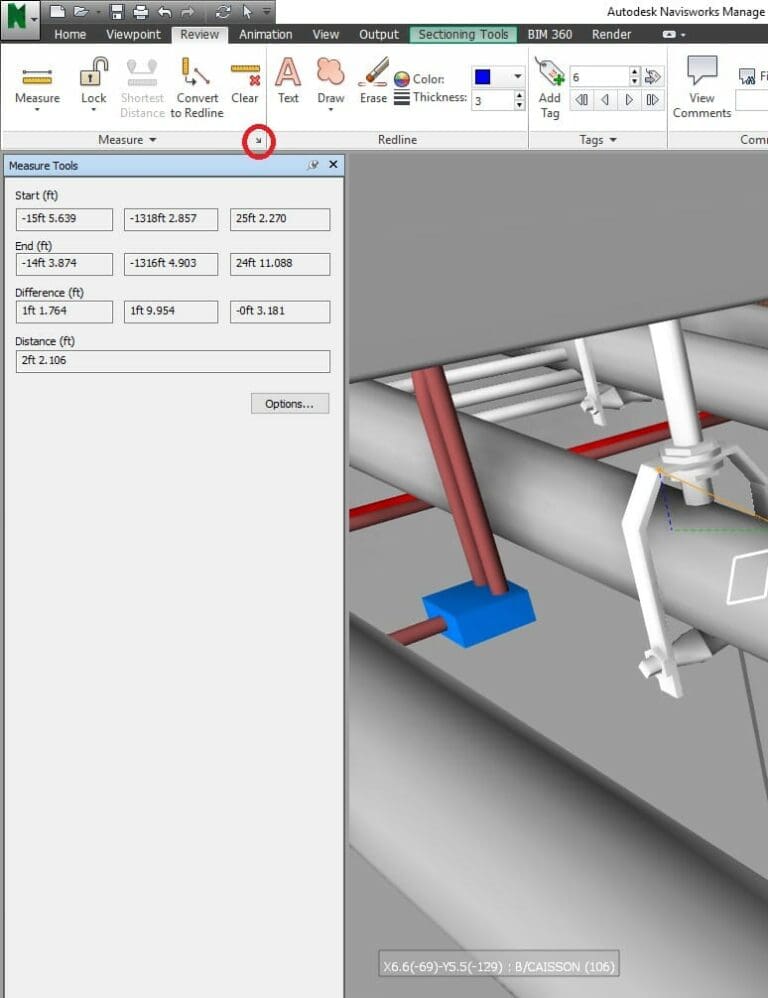Click the ribbon minimize toggle icon after Render
Viewport: 768px width, 998px height.
(x=669, y=34)
